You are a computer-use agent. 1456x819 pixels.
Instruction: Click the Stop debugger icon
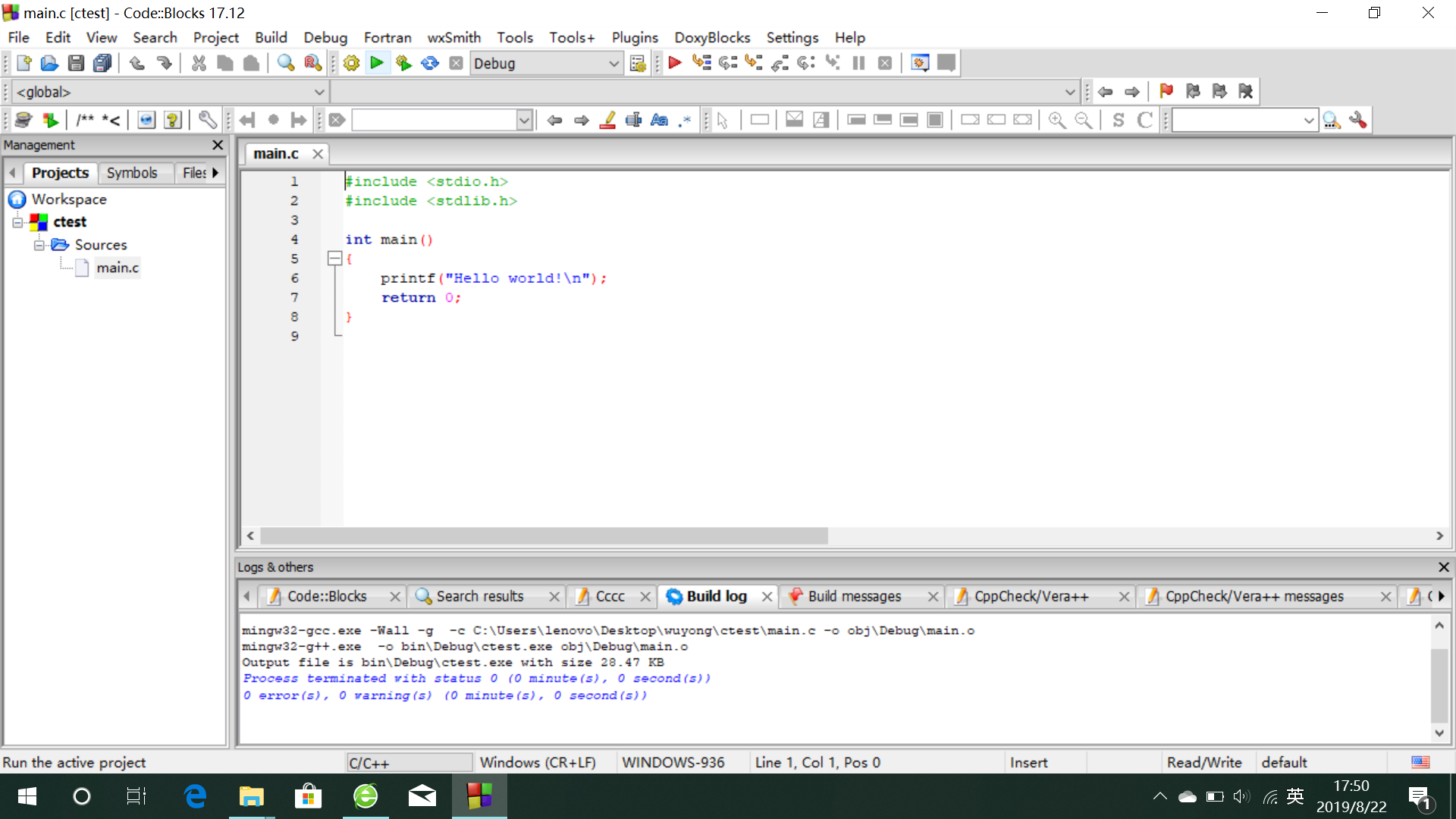click(x=885, y=63)
